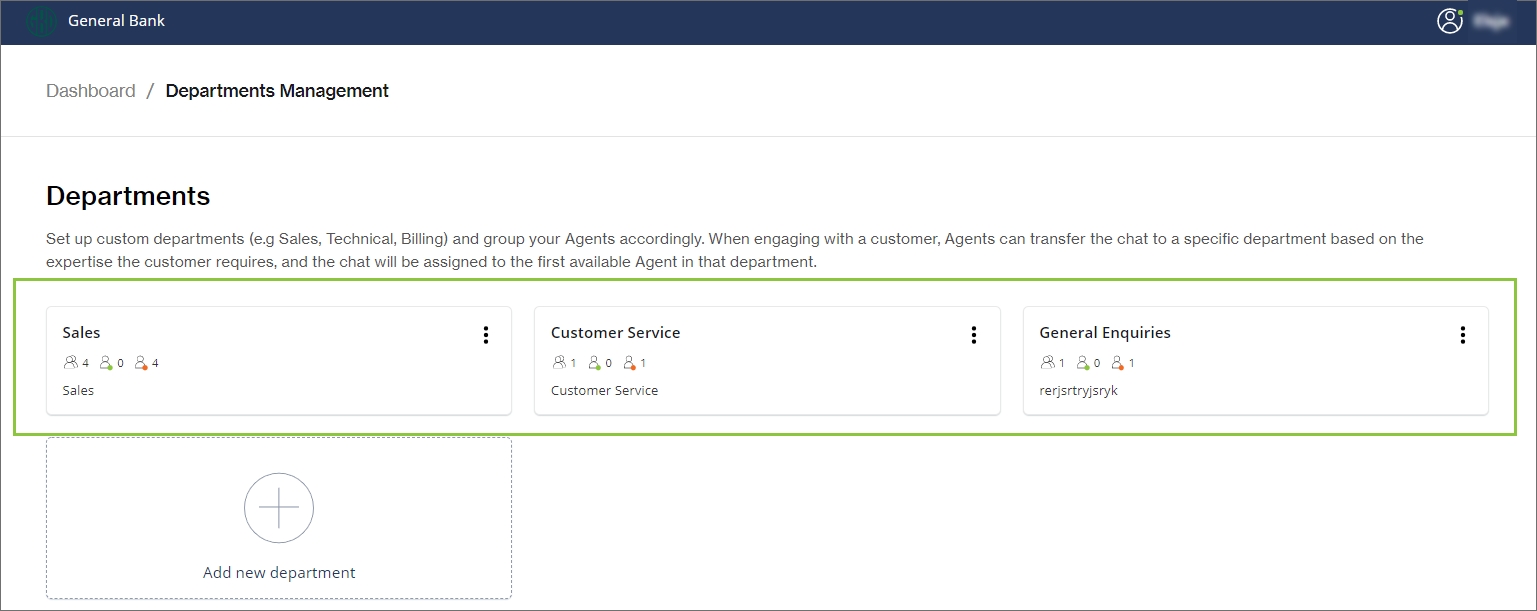Click online agents icon in Sales card
The image size is (1537, 611).
(106, 363)
